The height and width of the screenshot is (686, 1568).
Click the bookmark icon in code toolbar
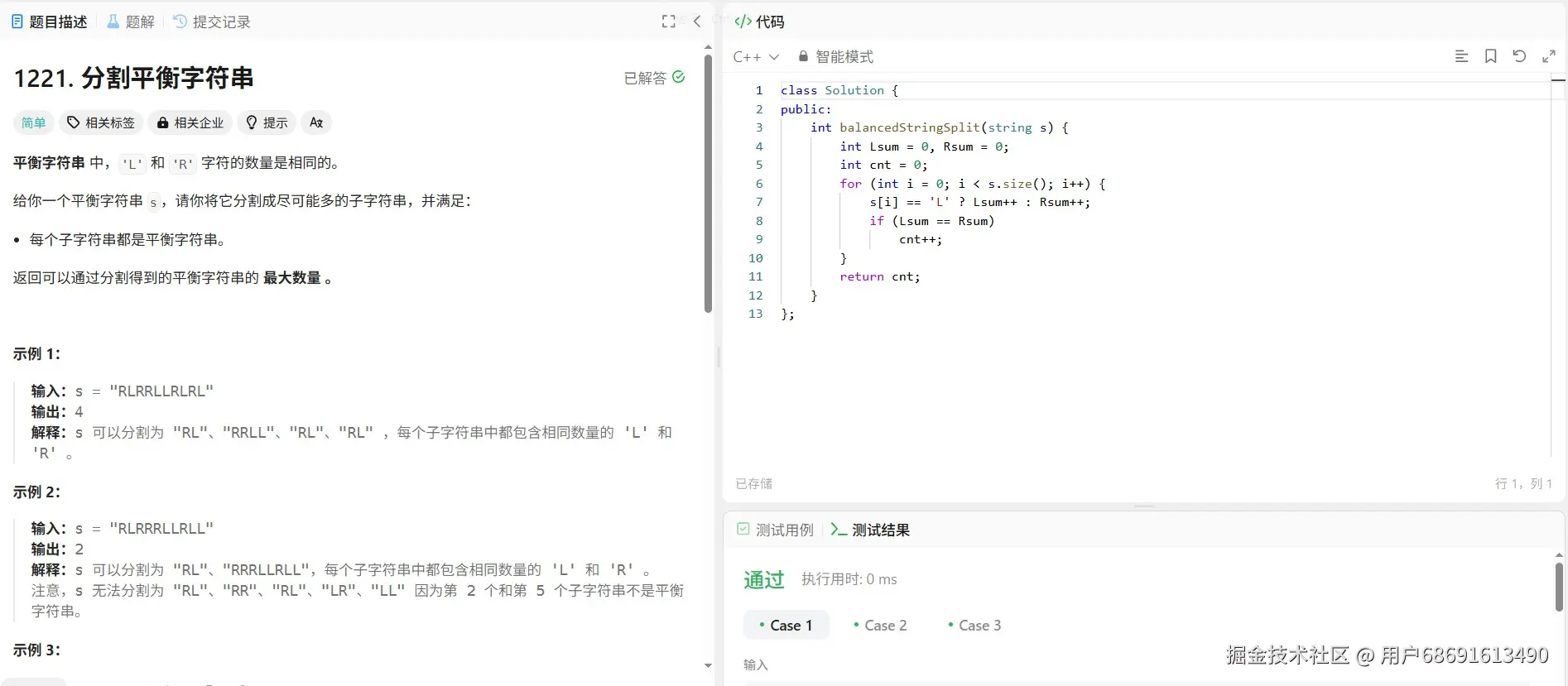(x=1491, y=56)
